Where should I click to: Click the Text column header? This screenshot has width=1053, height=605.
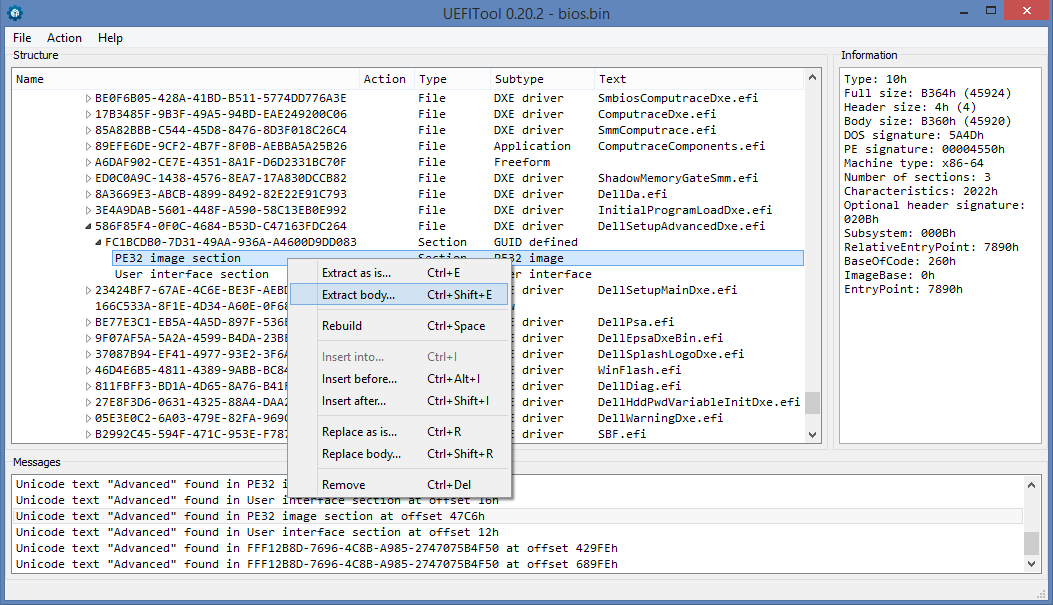pyautogui.click(x=698, y=79)
